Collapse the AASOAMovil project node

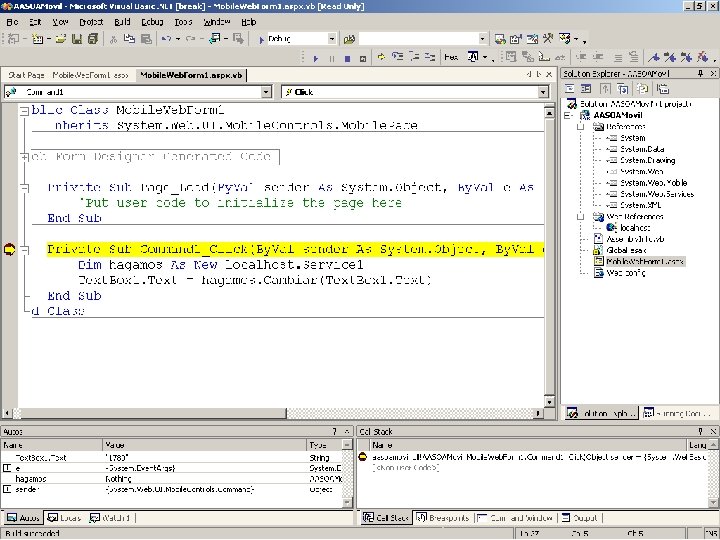568,115
